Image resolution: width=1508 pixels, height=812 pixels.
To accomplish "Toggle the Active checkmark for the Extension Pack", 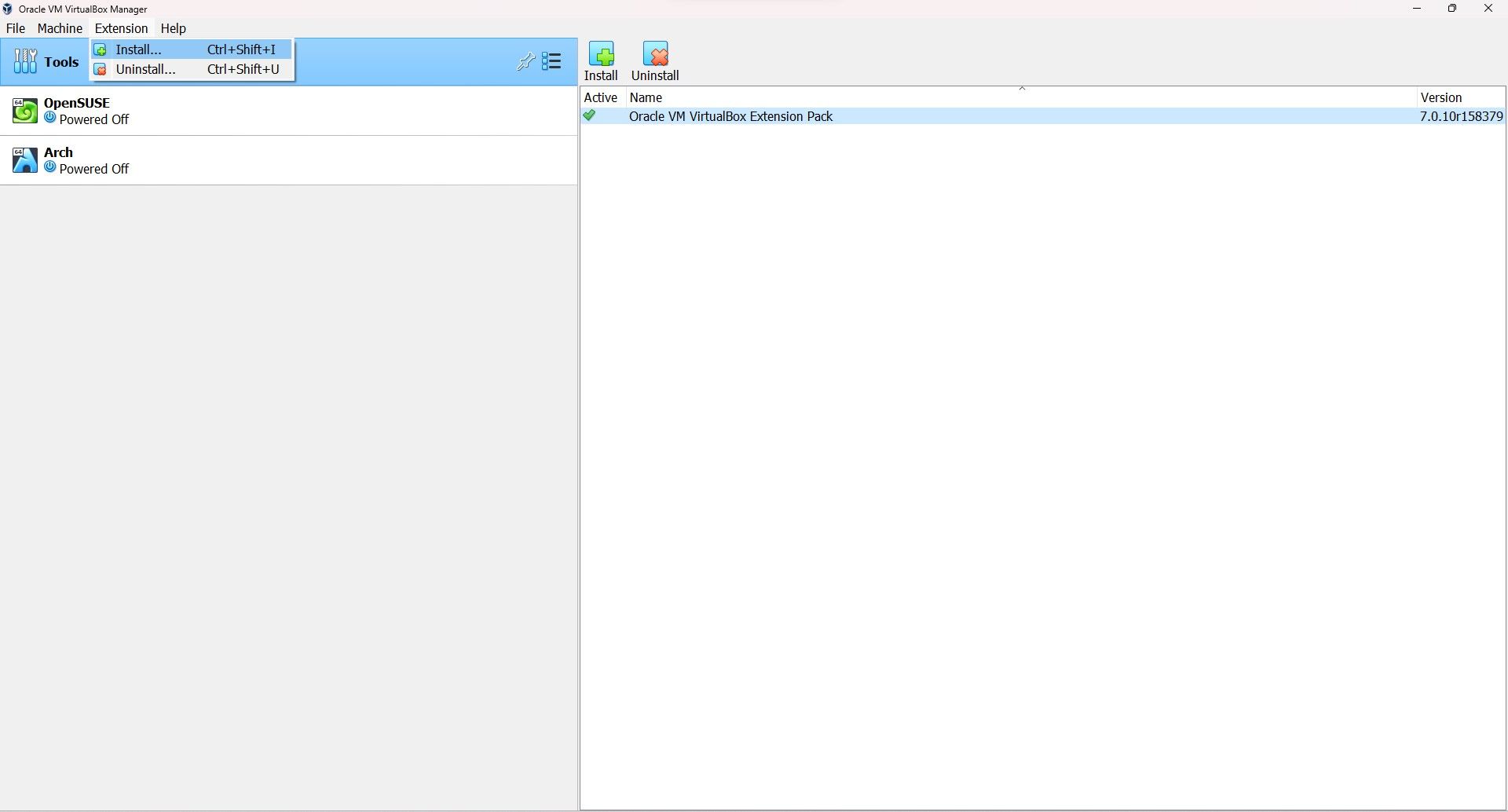I will [591, 115].
